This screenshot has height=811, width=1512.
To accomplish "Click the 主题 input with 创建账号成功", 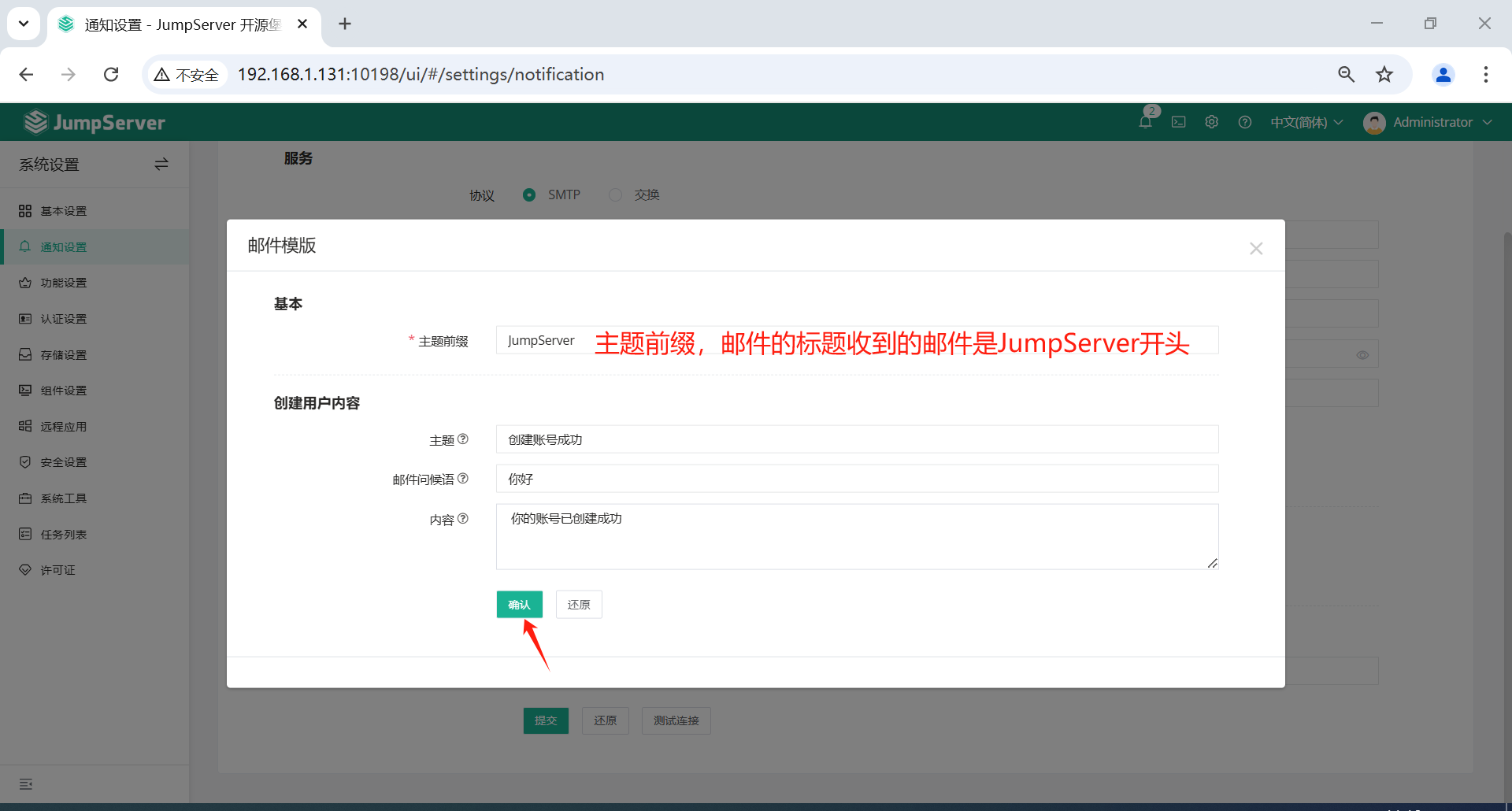I will (858, 439).
